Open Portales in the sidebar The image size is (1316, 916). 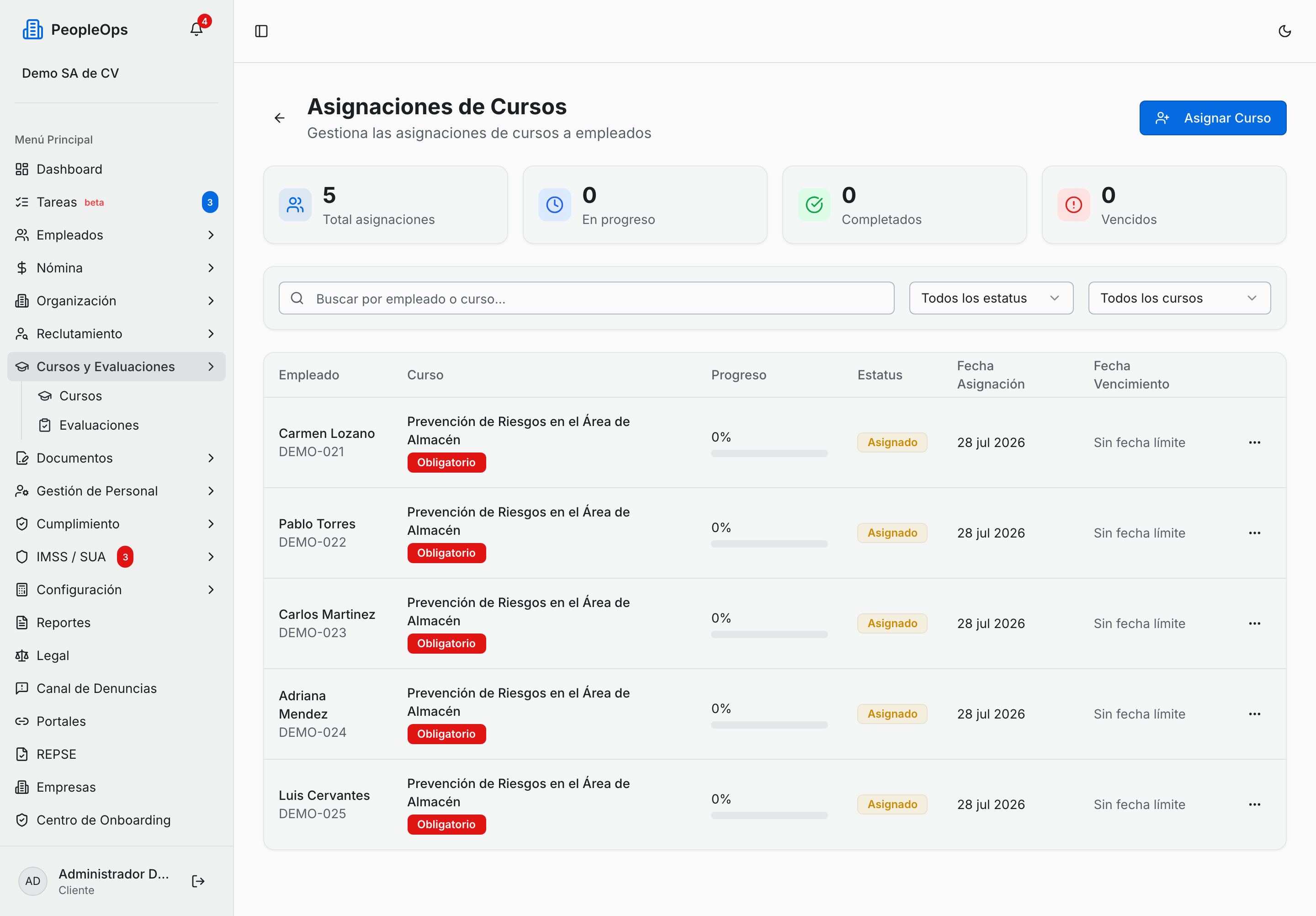coord(117,721)
